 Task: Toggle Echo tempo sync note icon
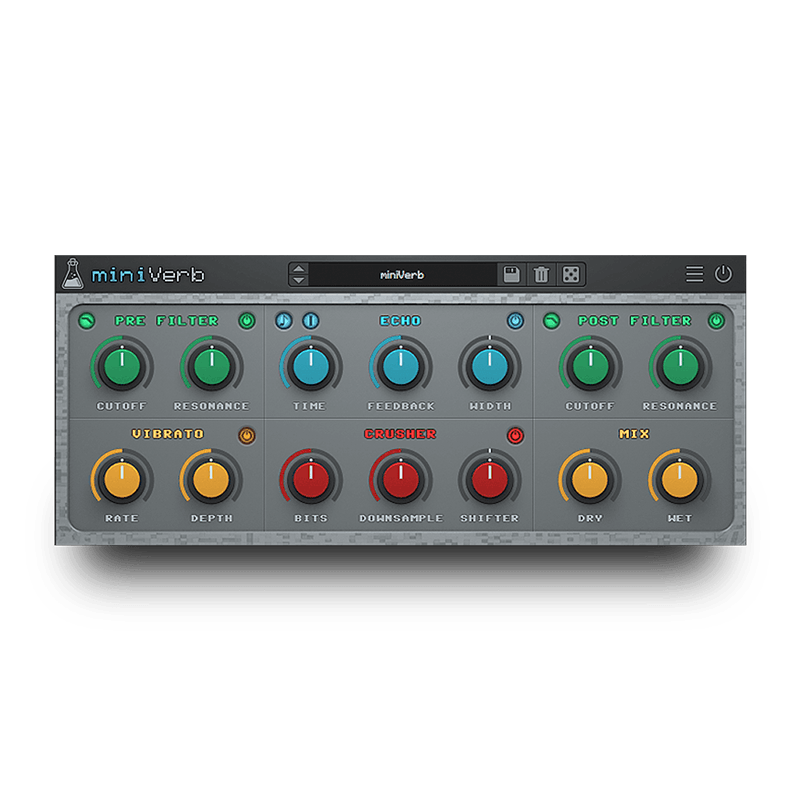click(284, 321)
